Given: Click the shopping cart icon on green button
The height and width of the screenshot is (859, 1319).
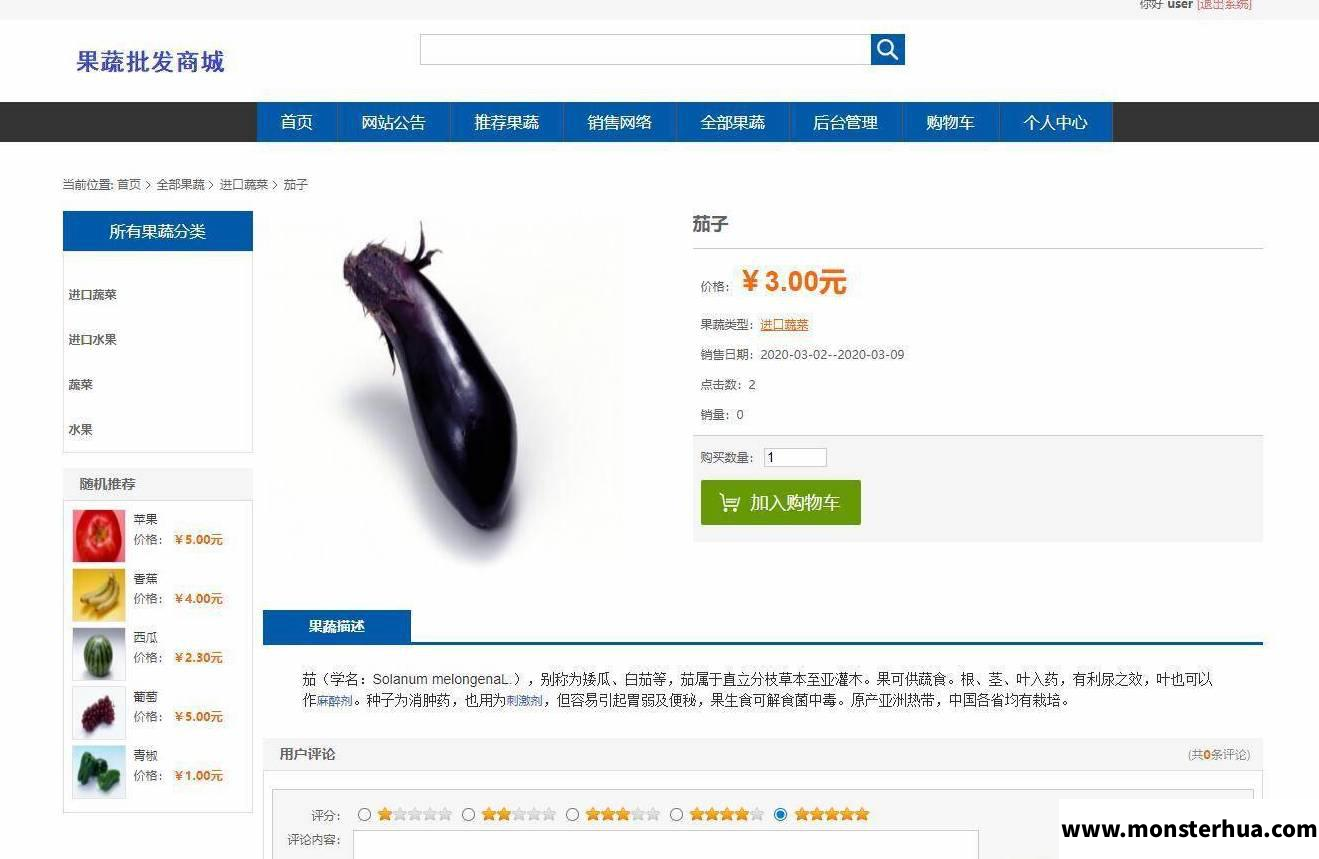Looking at the screenshot, I should (730, 503).
